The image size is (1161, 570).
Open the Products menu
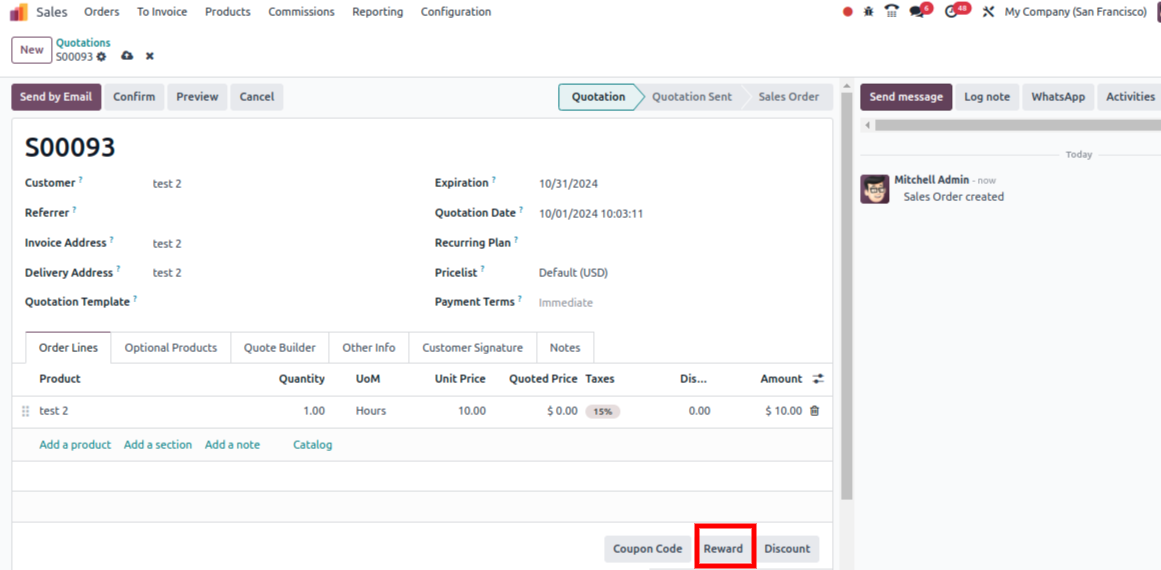coord(228,12)
